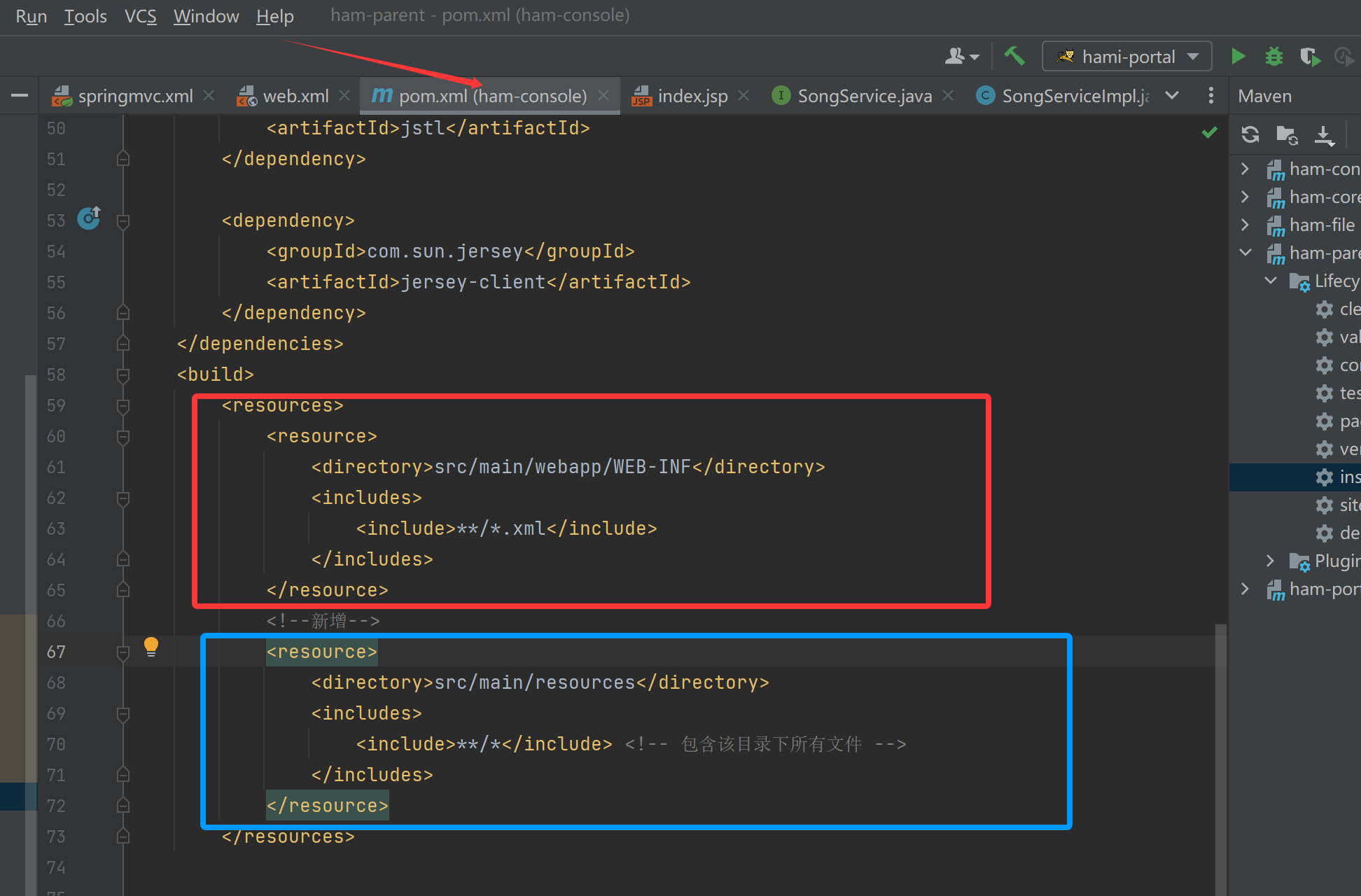Collapse fold marker at line 58 build
Screen dimensions: 1361x896
[x=123, y=375]
